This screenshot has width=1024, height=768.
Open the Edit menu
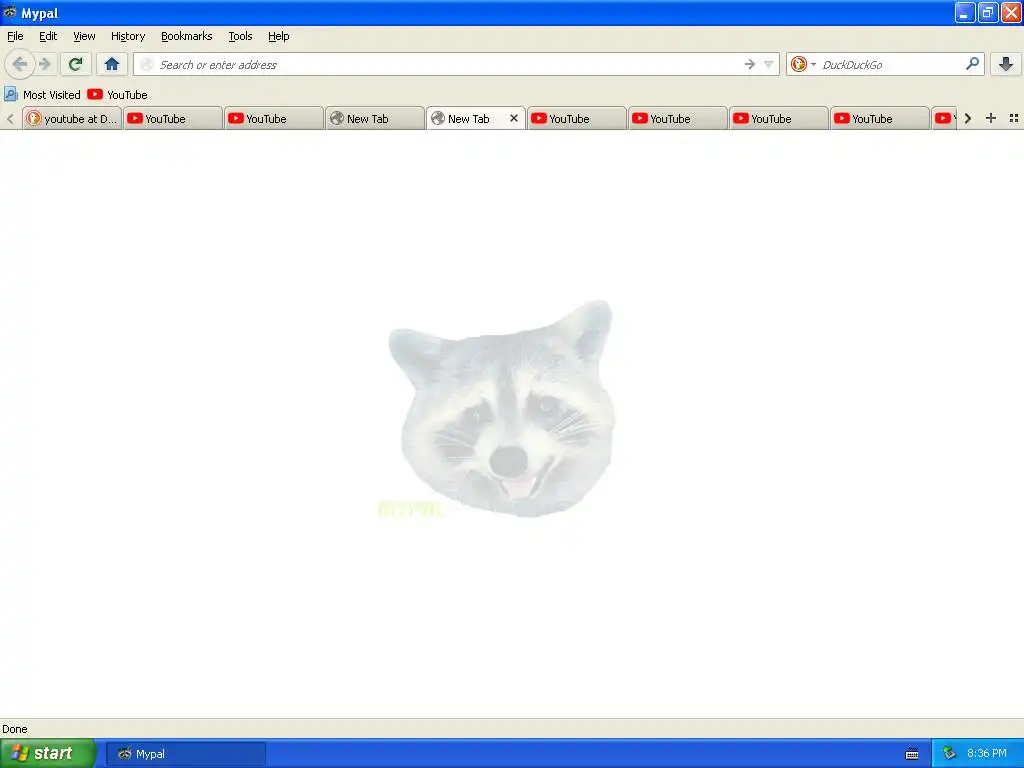click(x=48, y=37)
